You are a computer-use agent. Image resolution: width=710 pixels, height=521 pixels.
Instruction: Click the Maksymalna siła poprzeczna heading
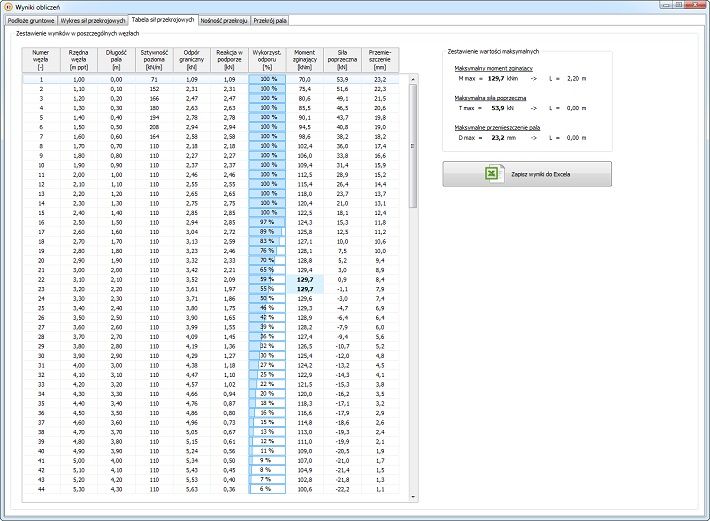pyautogui.click(x=490, y=98)
